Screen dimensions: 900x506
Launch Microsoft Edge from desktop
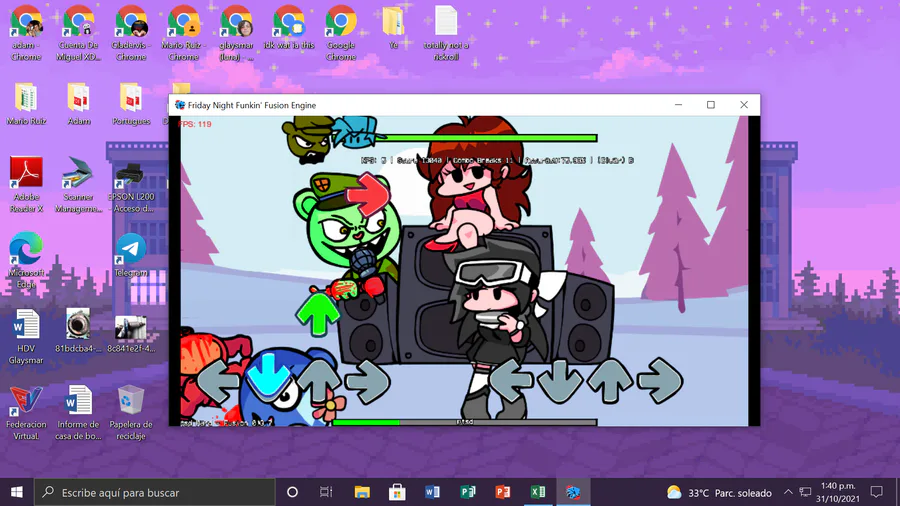click(26, 260)
